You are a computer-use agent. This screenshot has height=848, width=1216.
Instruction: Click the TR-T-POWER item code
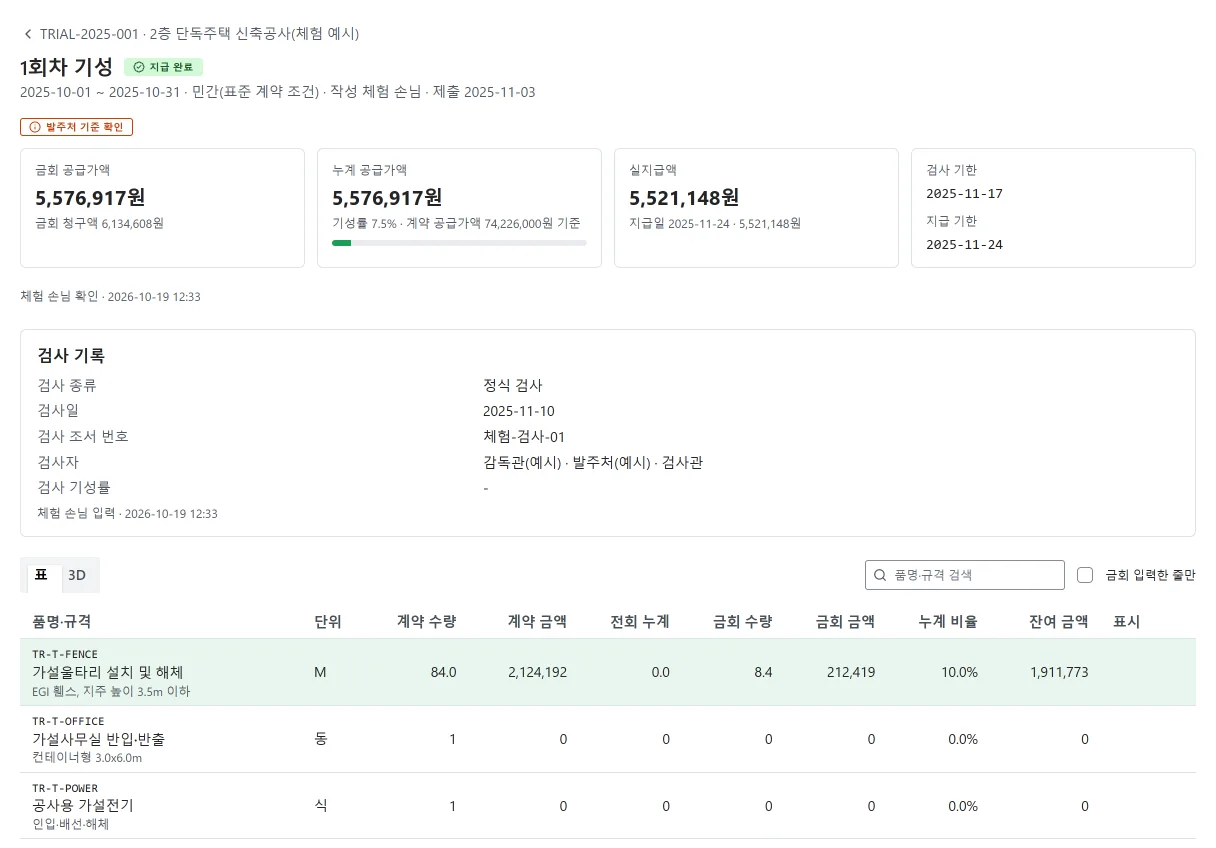pos(65,788)
